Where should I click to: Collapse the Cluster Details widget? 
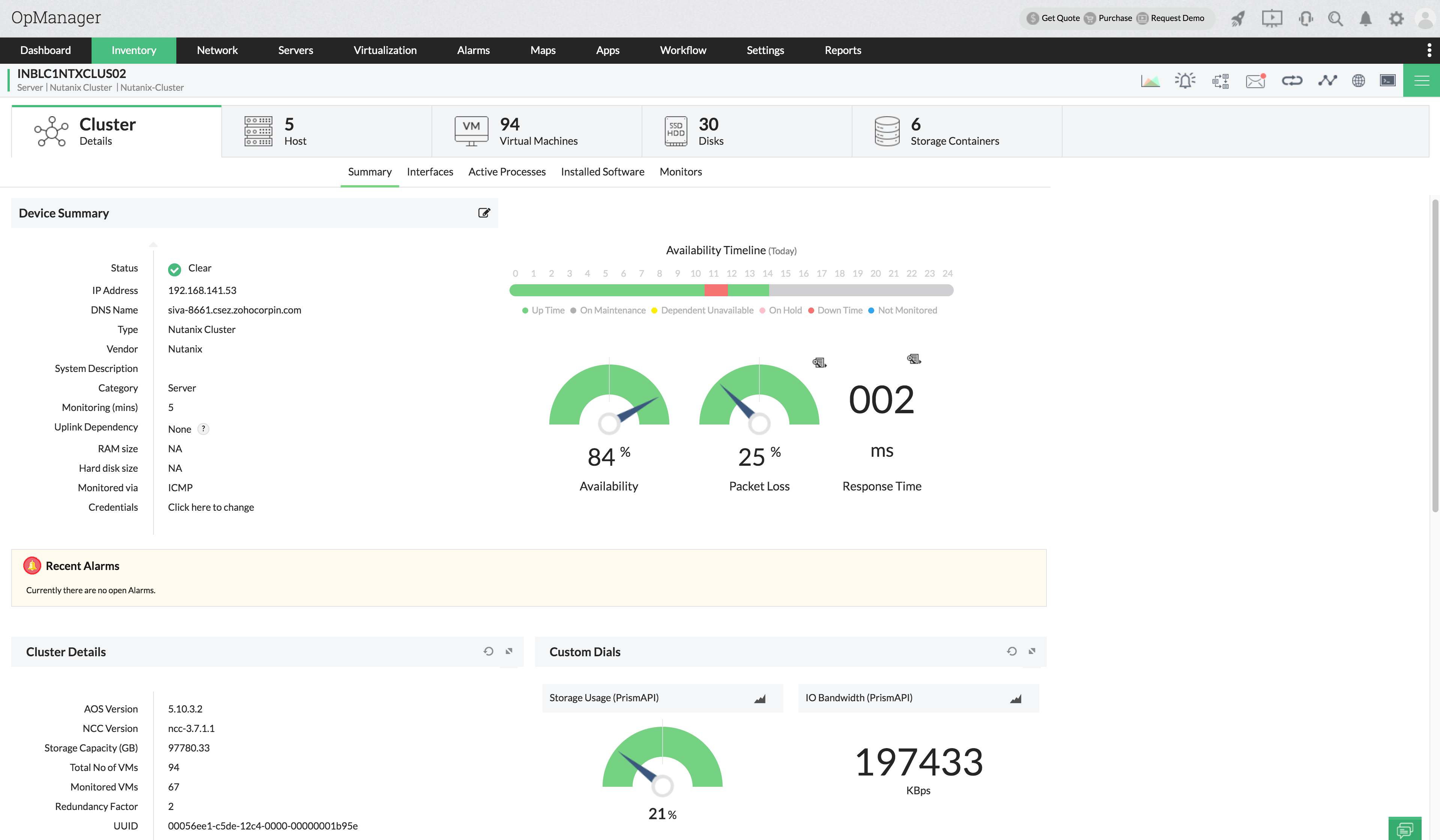(x=508, y=651)
